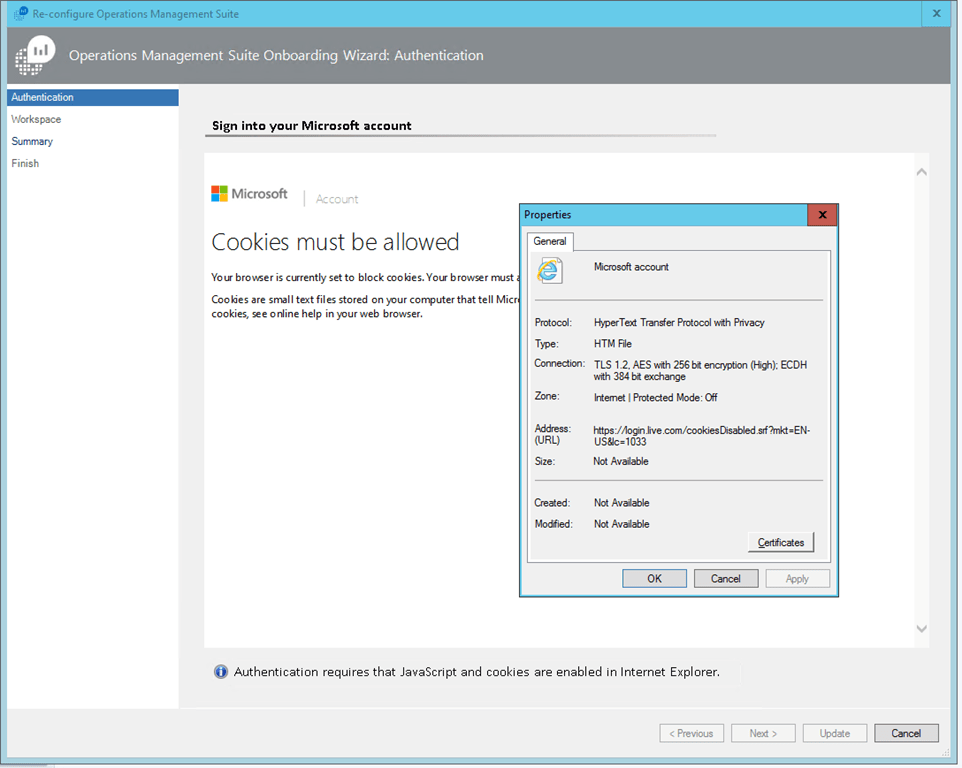Click 'Internet | Protected Mode: Off' zone value
This screenshot has height=768, width=962.
[655, 397]
